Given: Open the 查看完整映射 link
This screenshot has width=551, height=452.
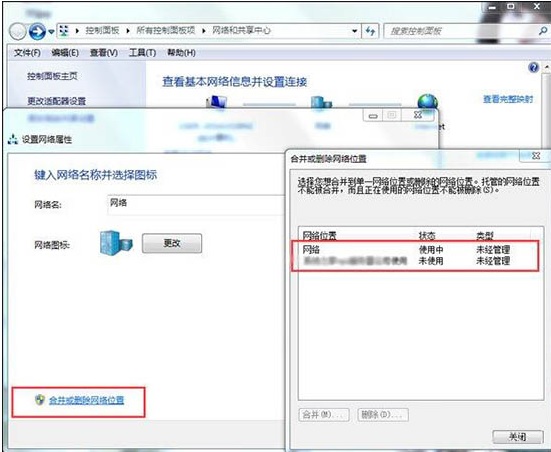Looking at the screenshot, I should [508, 99].
